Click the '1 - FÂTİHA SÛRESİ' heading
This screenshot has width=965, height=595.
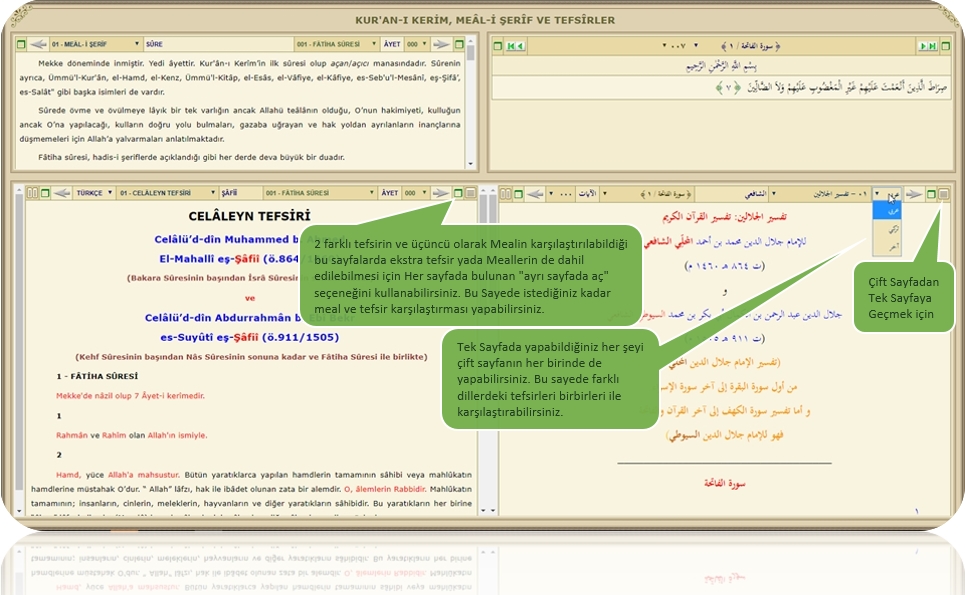[97, 376]
